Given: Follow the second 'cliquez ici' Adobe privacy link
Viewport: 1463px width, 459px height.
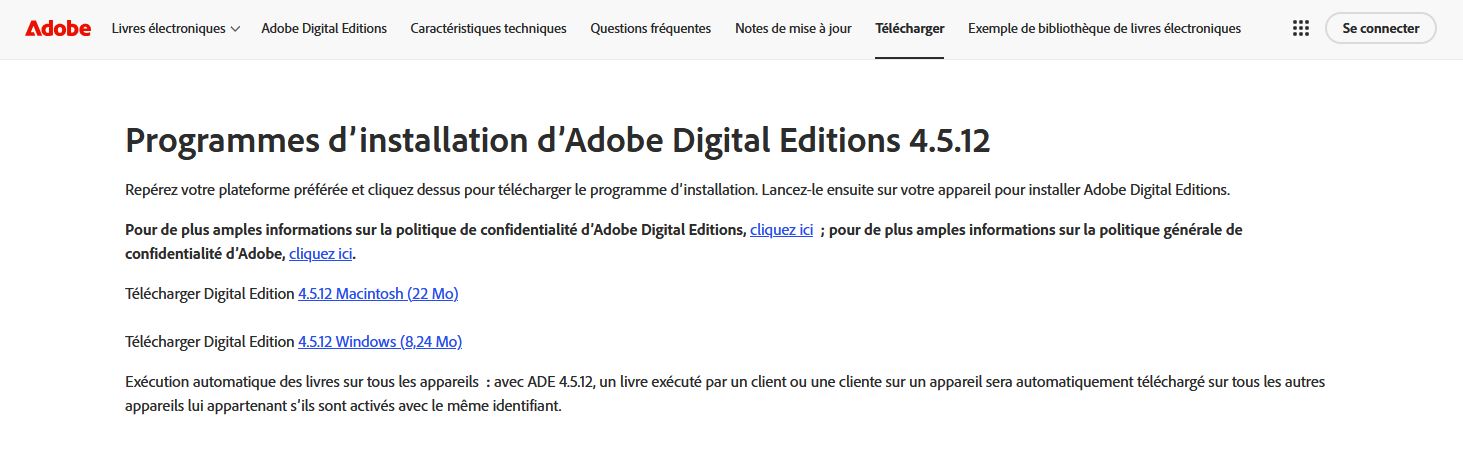Looking at the screenshot, I should coord(320,254).
